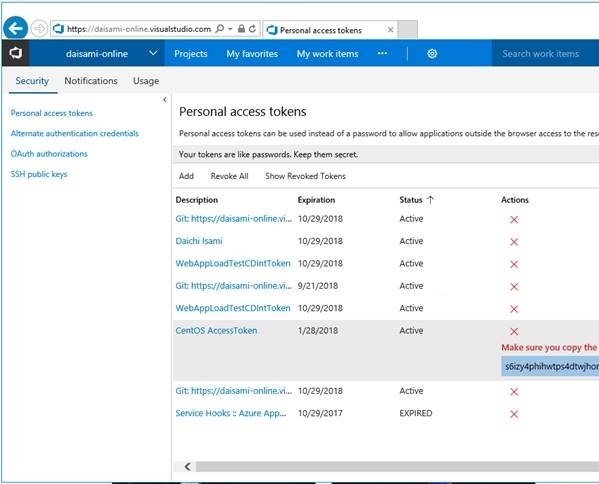This screenshot has height=484, width=599.
Task: Open the CentOS AccessToken entry
Action: [216, 330]
